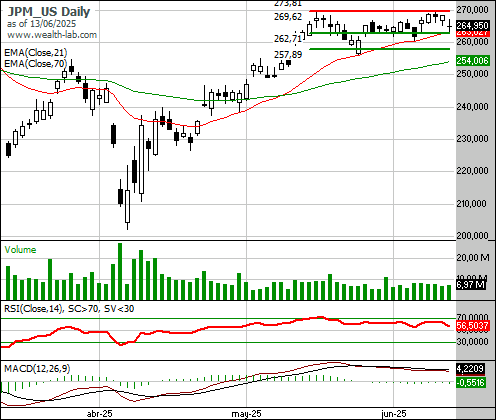Click the green EMA value tag 254,006

473,61
